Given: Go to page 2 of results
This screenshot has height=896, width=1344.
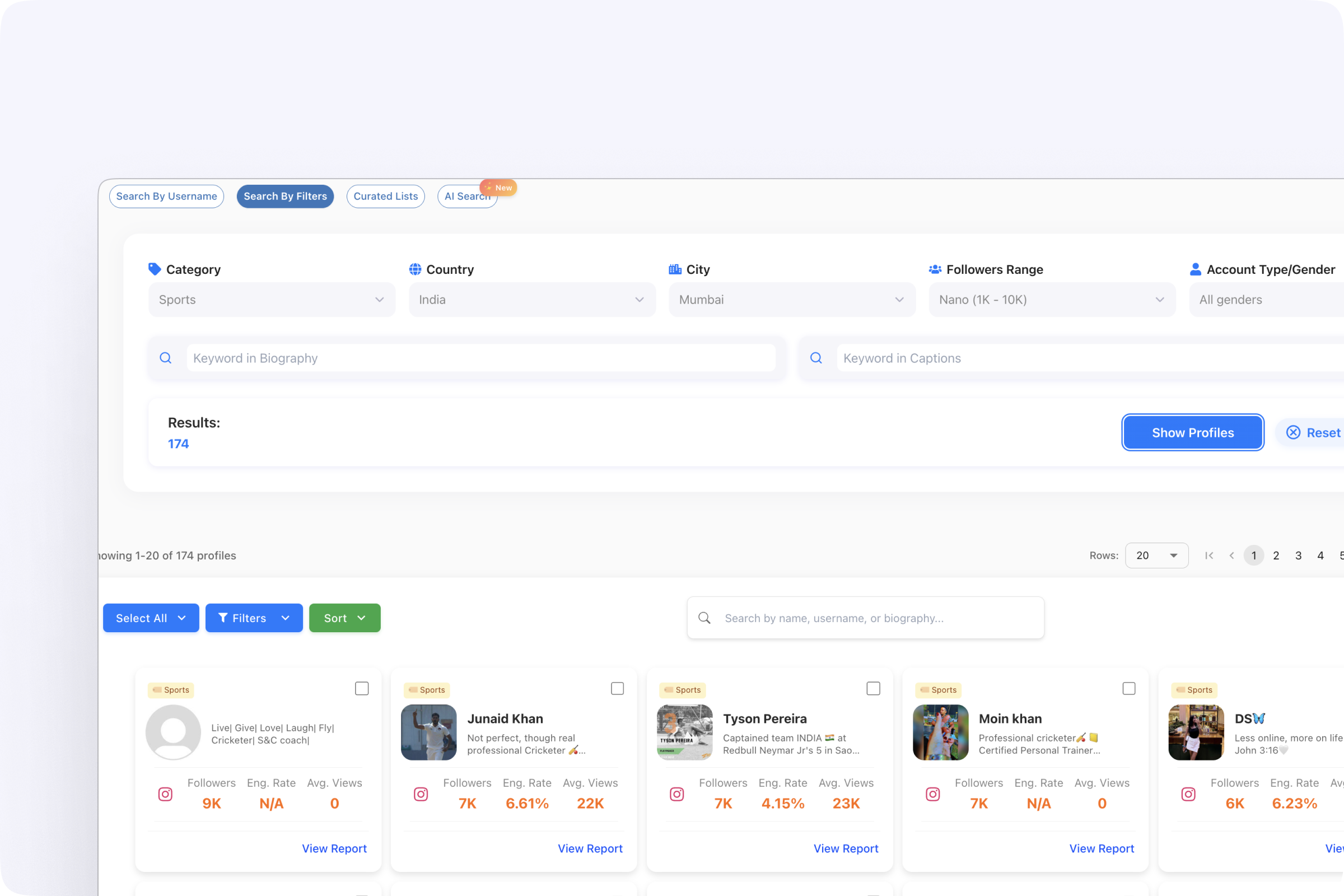Looking at the screenshot, I should [1276, 556].
